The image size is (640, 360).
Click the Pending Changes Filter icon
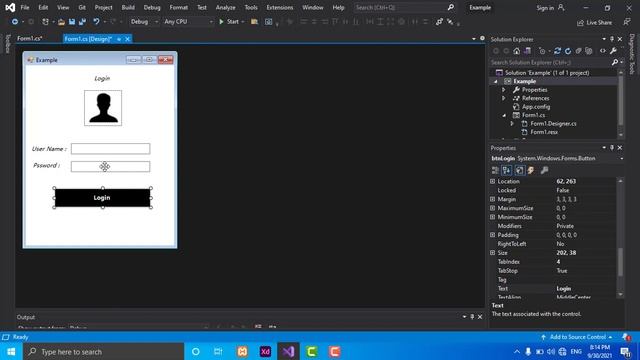point(542,51)
